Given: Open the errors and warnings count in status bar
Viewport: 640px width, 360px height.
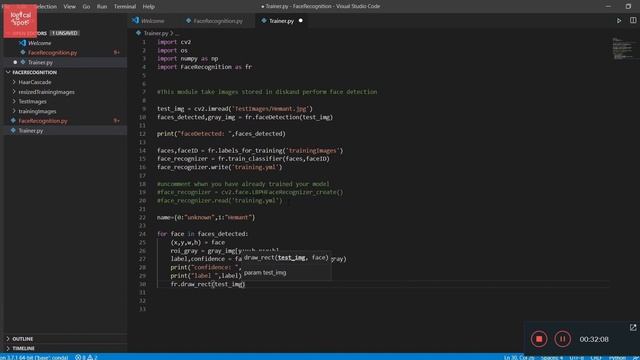Looking at the screenshot, I should coord(86,357).
